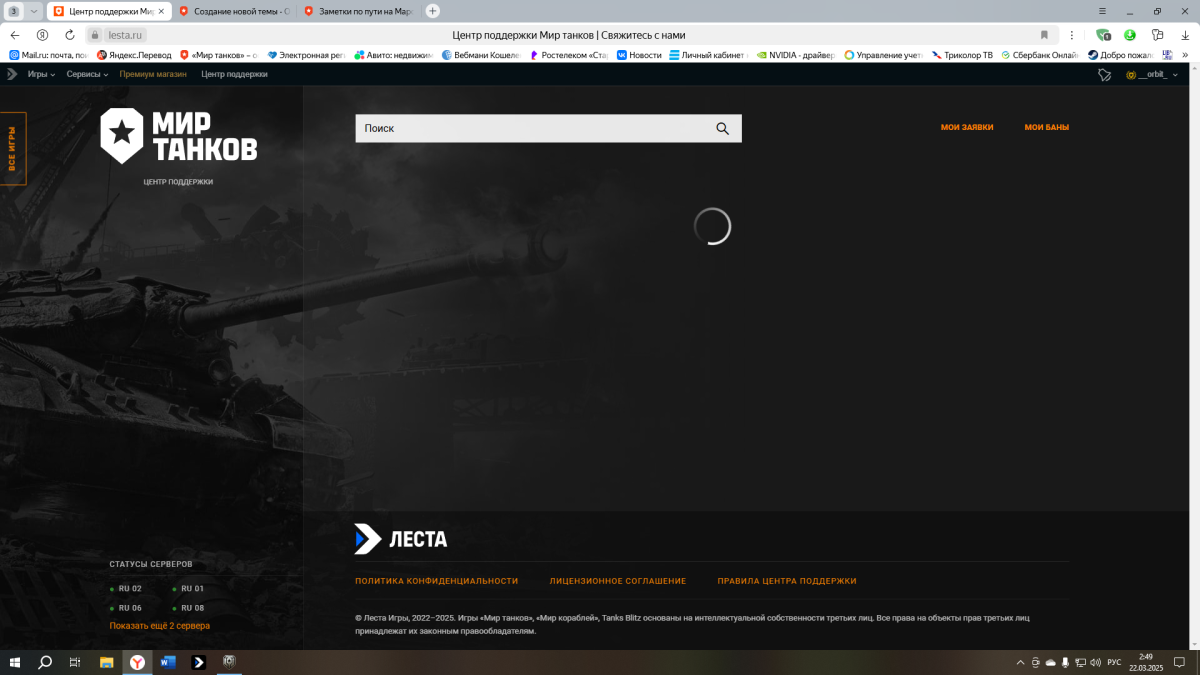Click the RU 08 server status

click(188, 608)
